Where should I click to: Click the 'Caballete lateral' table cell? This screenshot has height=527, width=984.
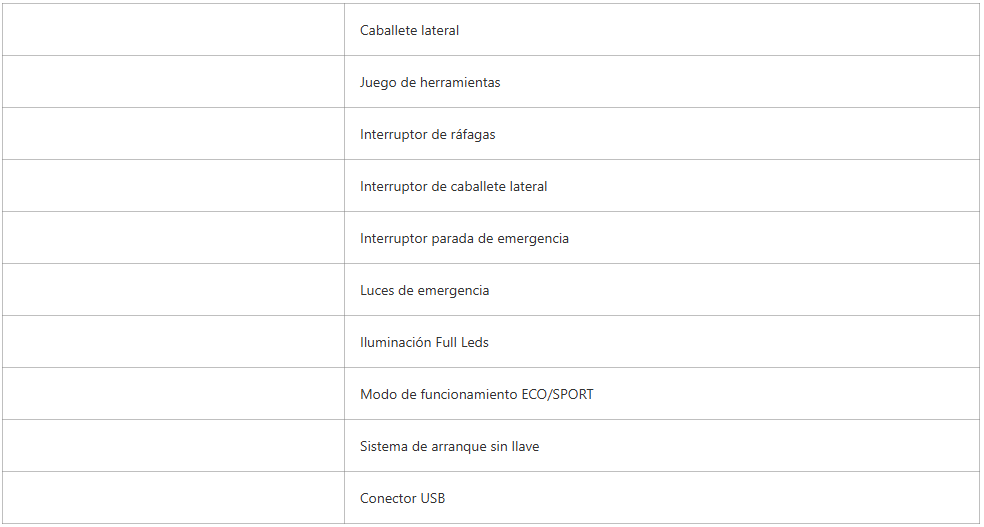[x=410, y=30]
